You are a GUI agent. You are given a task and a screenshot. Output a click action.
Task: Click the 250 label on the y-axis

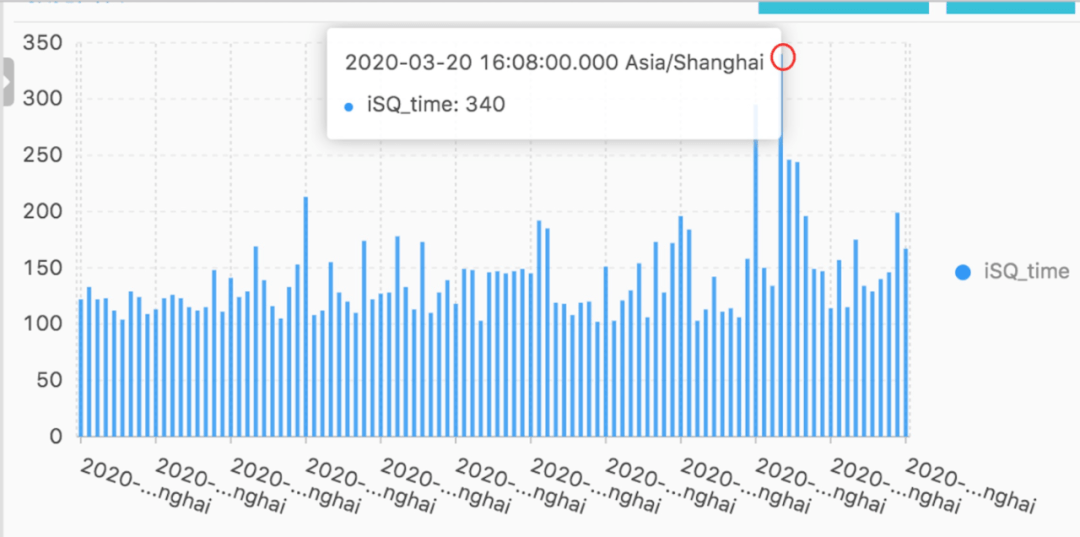coord(43,156)
